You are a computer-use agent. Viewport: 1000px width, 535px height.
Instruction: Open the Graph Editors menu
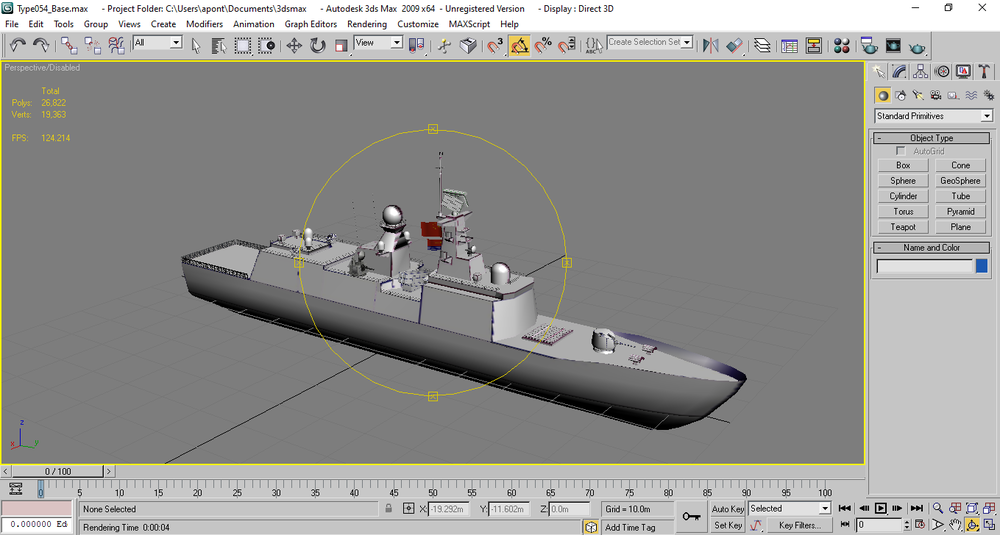311,24
